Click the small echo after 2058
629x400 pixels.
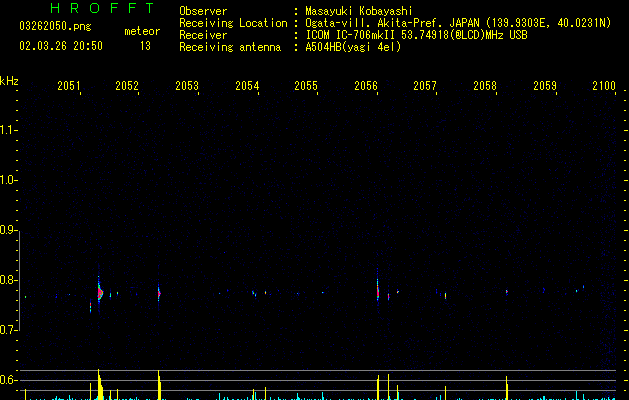[507, 292]
